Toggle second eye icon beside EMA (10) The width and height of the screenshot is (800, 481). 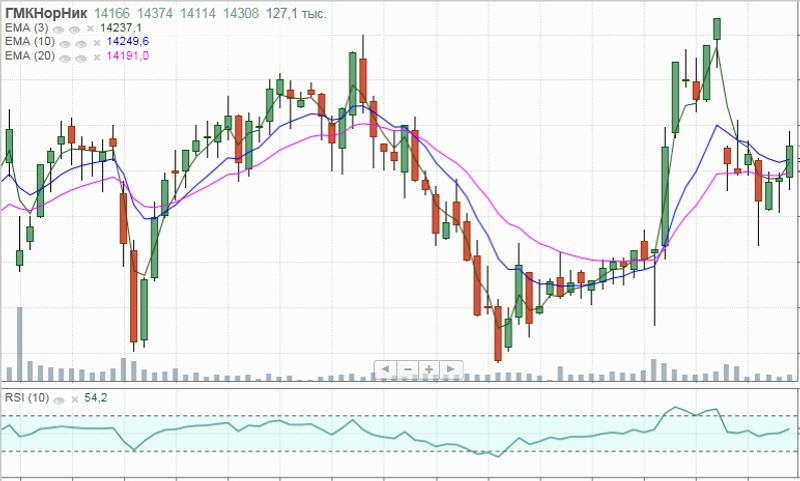[81, 44]
